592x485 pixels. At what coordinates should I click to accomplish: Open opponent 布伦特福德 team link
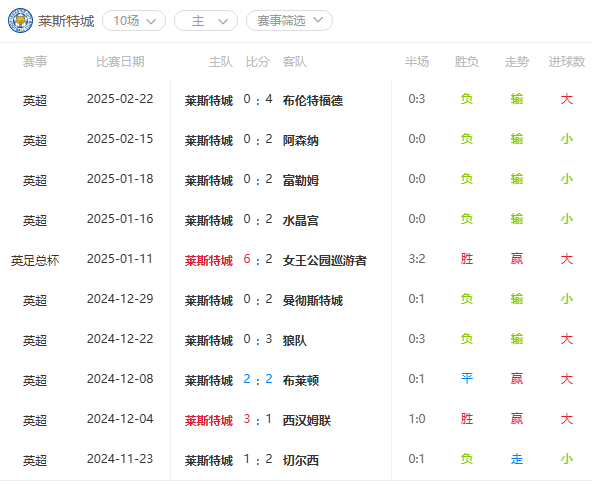coord(313,100)
